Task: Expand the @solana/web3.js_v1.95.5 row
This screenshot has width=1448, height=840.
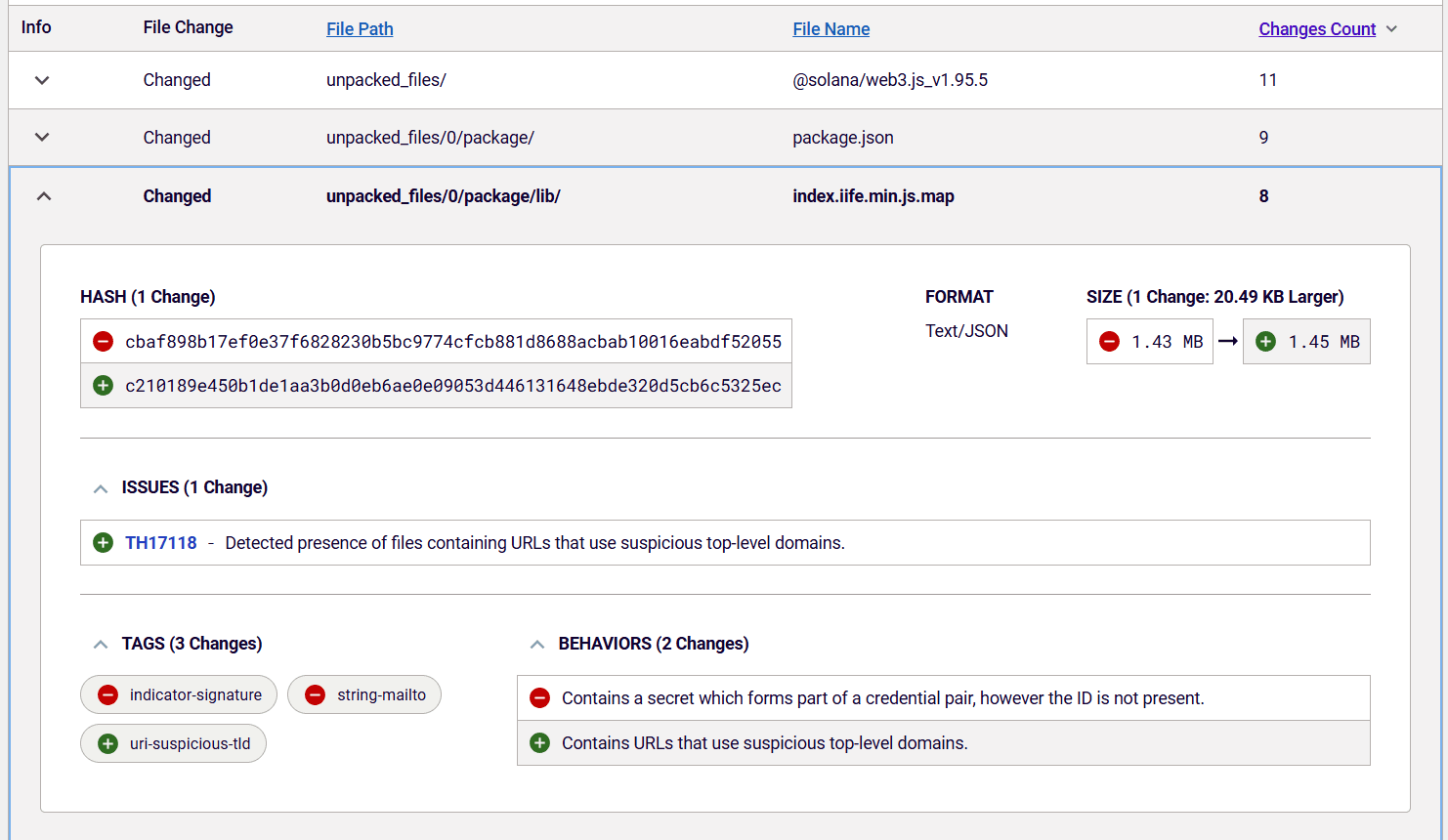Action: (x=42, y=80)
